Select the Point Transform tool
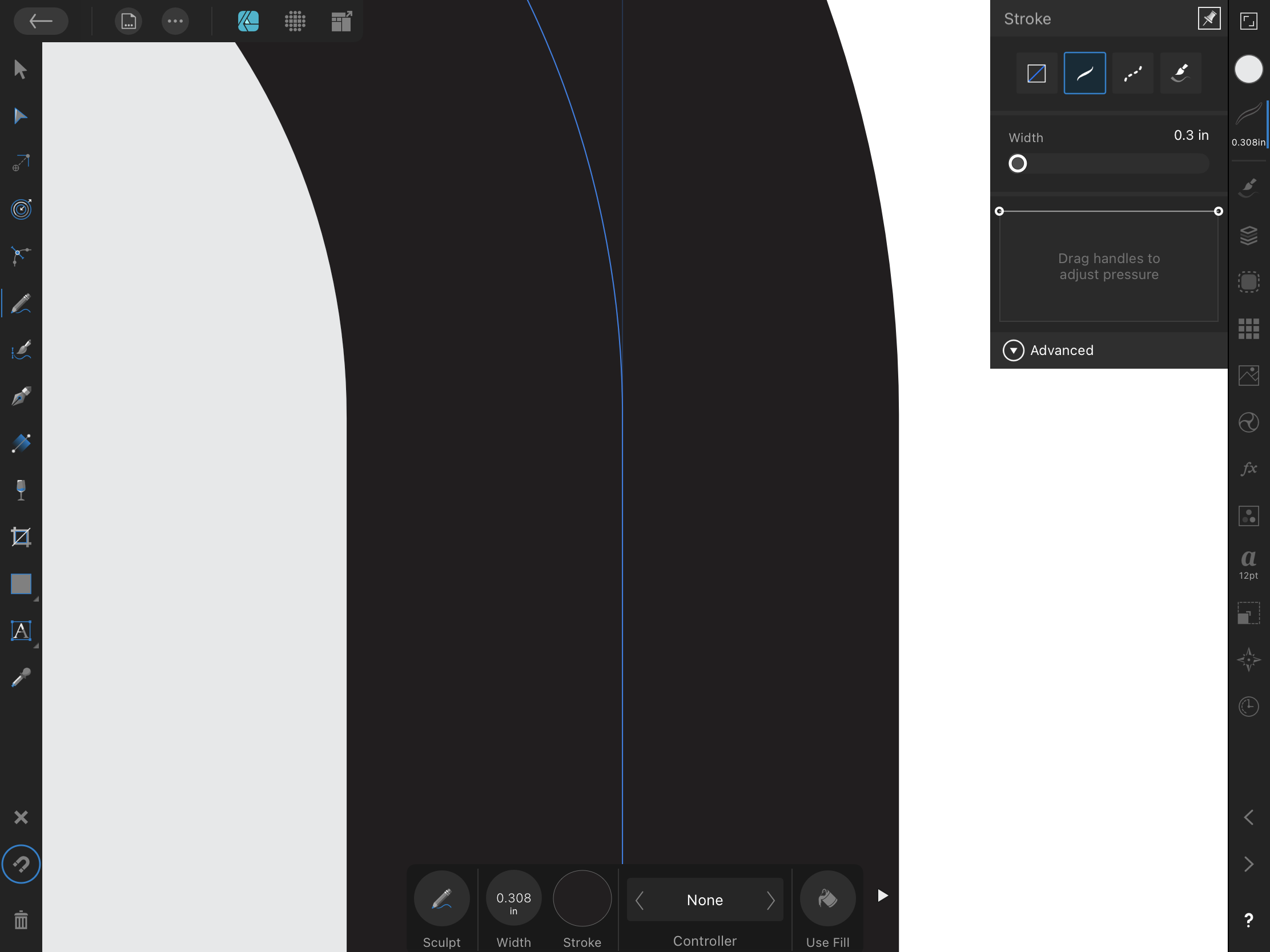Viewport: 1270px width, 952px height. pos(21,163)
